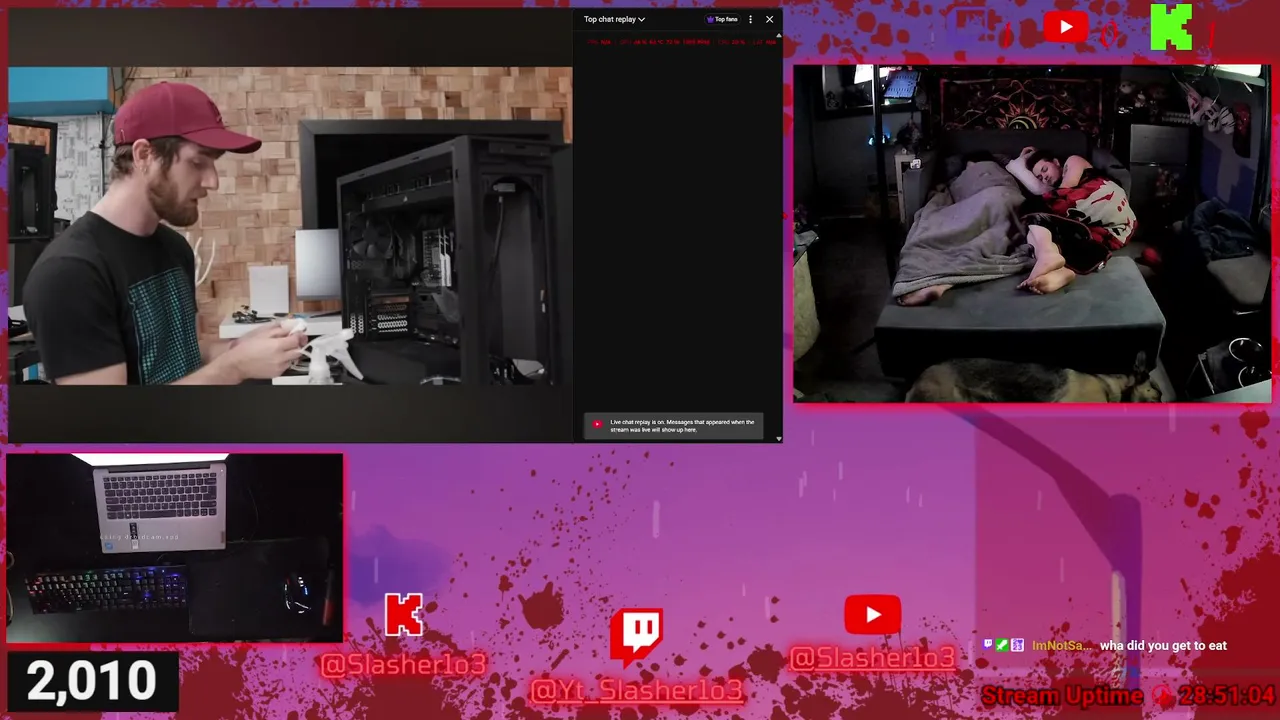This screenshot has width=1280, height=720.
Task: Close the live chat replay panel
Action: click(x=769, y=19)
